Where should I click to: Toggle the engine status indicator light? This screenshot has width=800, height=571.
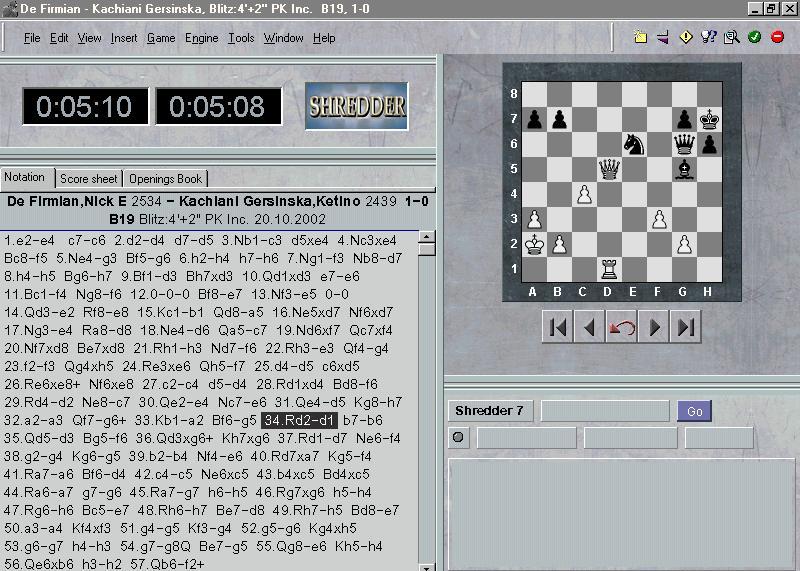(x=459, y=437)
